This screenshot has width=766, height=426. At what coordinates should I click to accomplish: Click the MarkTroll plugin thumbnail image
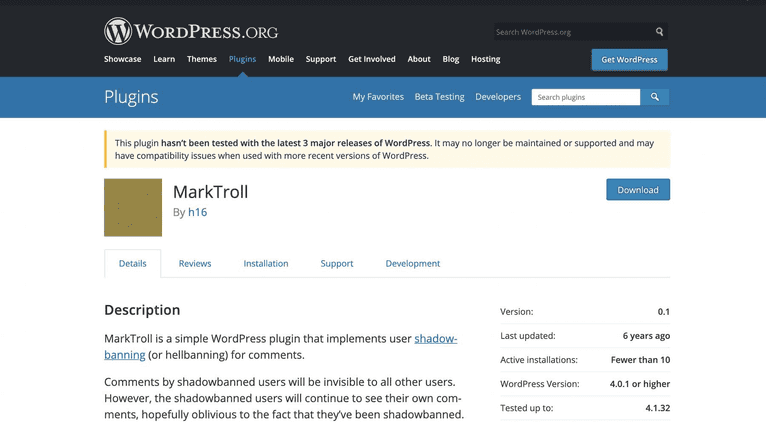(133, 207)
